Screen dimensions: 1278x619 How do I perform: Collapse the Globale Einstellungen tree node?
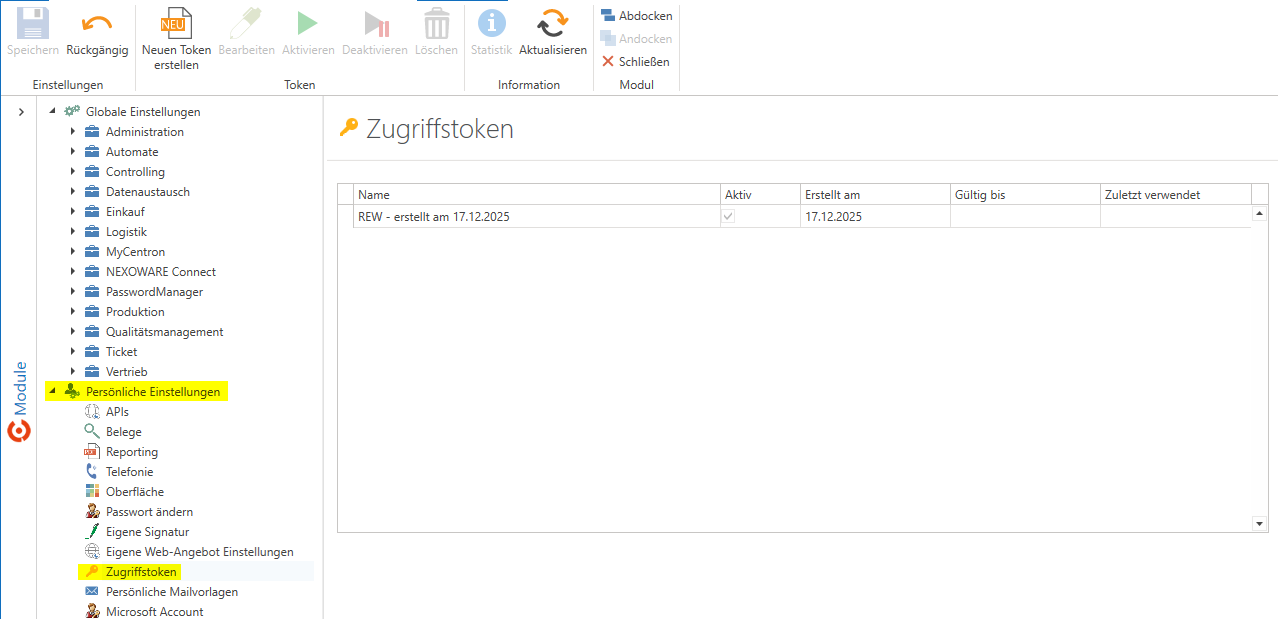(52, 111)
